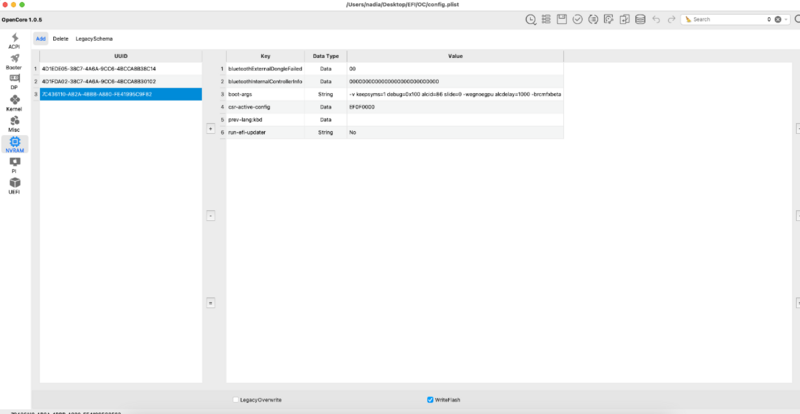Image resolution: width=800 pixels, height=414 pixels.
Task: Click the empty value cell of prev-lang:kbd
Action: pyautogui.click(x=455, y=119)
